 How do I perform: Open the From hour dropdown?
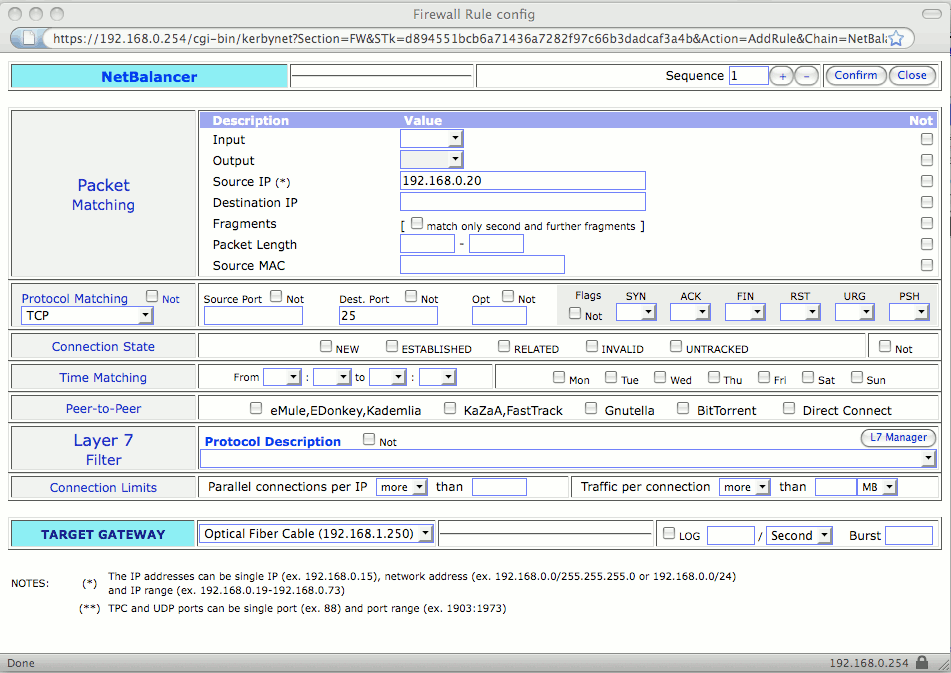[x=282, y=377]
